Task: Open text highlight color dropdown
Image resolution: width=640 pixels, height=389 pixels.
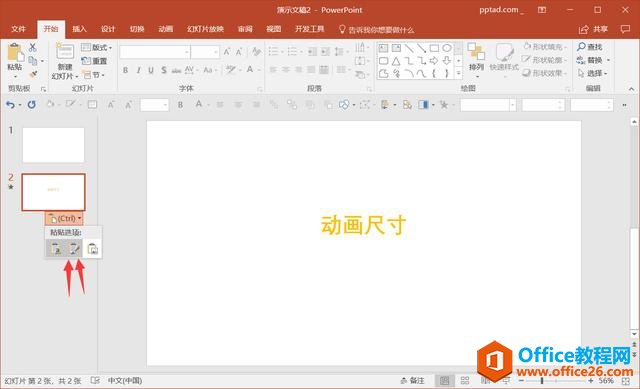Action: tap(233, 70)
